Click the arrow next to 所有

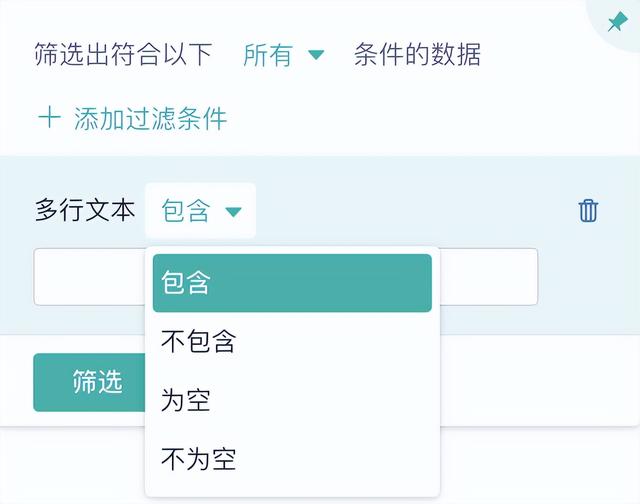coord(316,55)
